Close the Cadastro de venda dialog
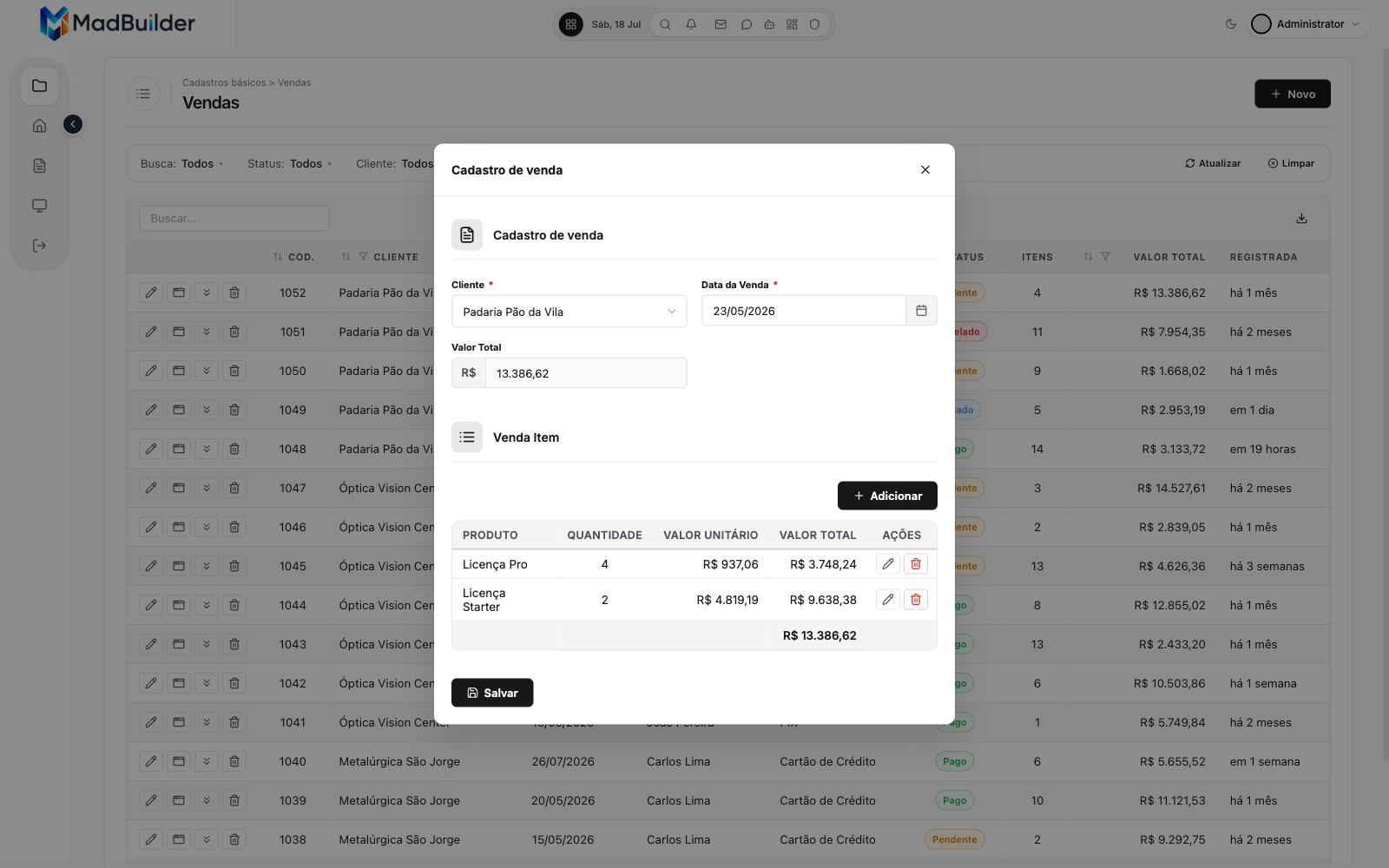Image resolution: width=1389 pixels, height=868 pixels. [x=925, y=170]
